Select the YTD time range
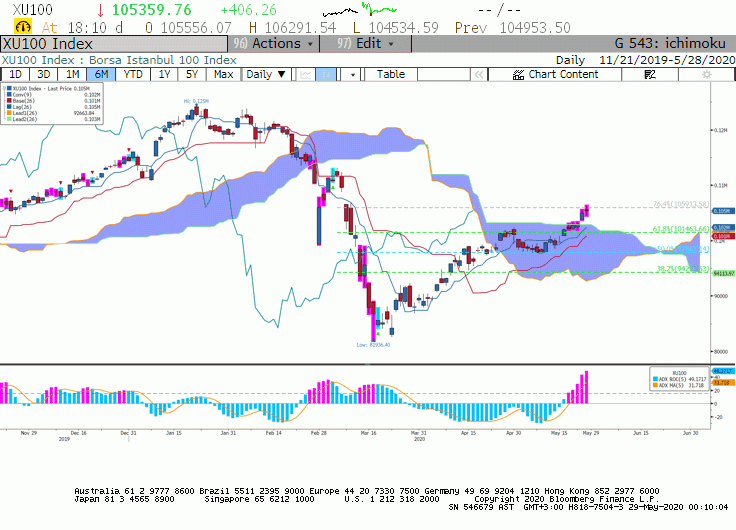Screen dimensions: 736x530 [x=133, y=74]
